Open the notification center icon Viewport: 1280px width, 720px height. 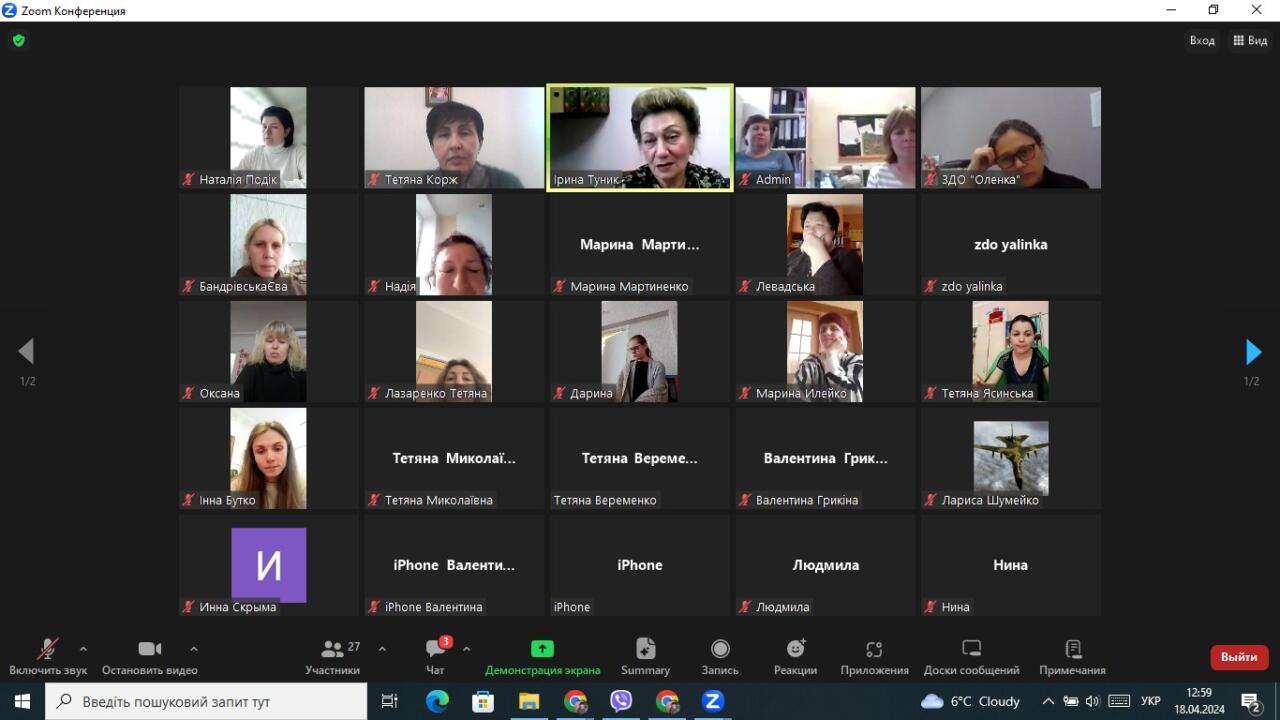[1251, 701]
